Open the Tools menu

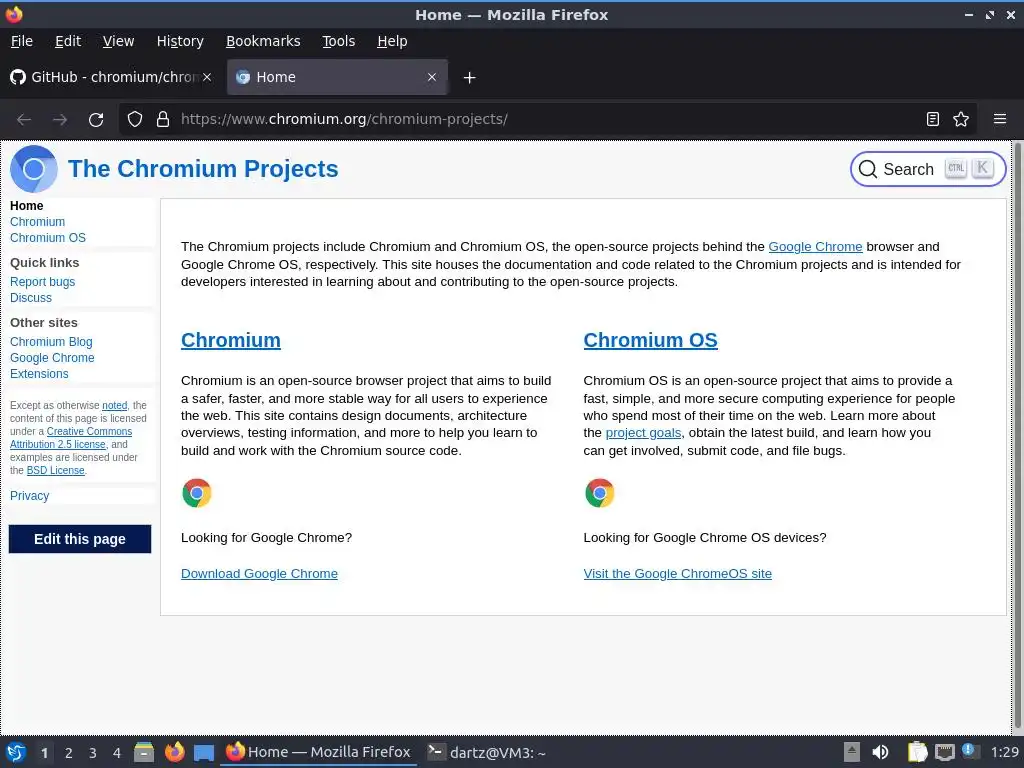pyautogui.click(x=338, y=41)
